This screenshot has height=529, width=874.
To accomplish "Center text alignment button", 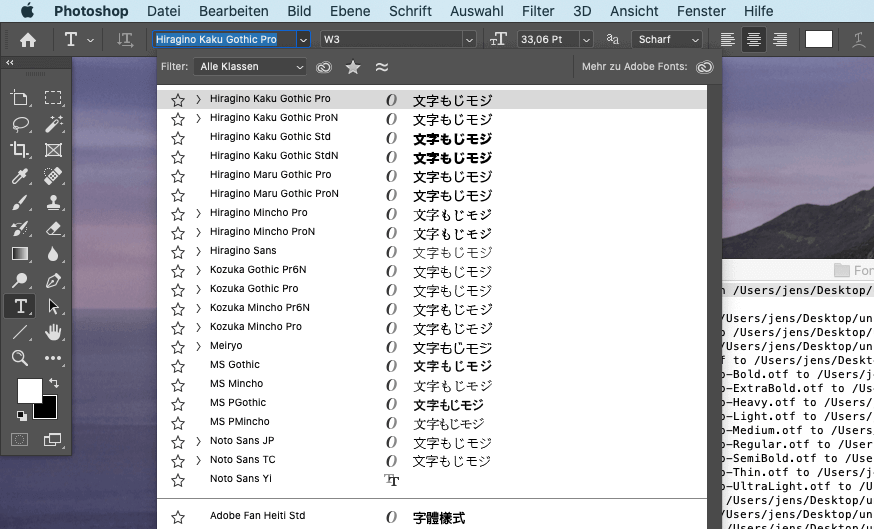I will coord(754,40).
